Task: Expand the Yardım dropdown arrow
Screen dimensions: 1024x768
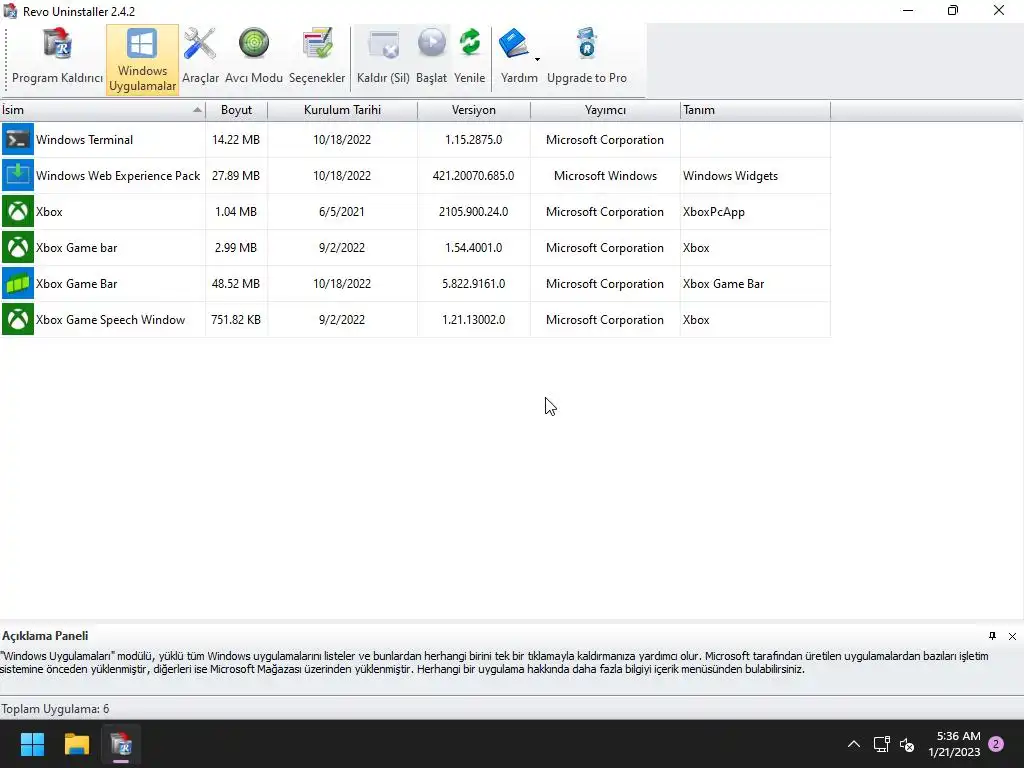Action: (537, 59)
